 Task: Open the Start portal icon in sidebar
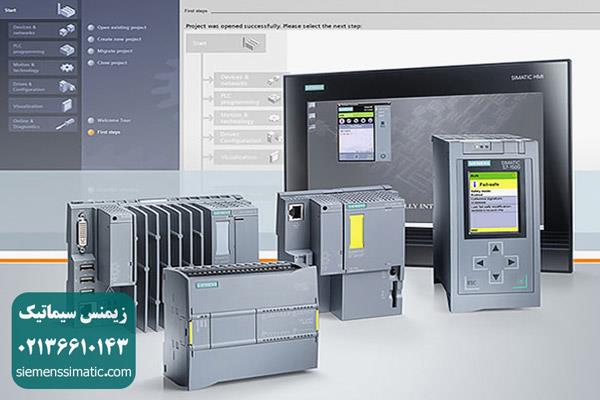pos(67,10)
